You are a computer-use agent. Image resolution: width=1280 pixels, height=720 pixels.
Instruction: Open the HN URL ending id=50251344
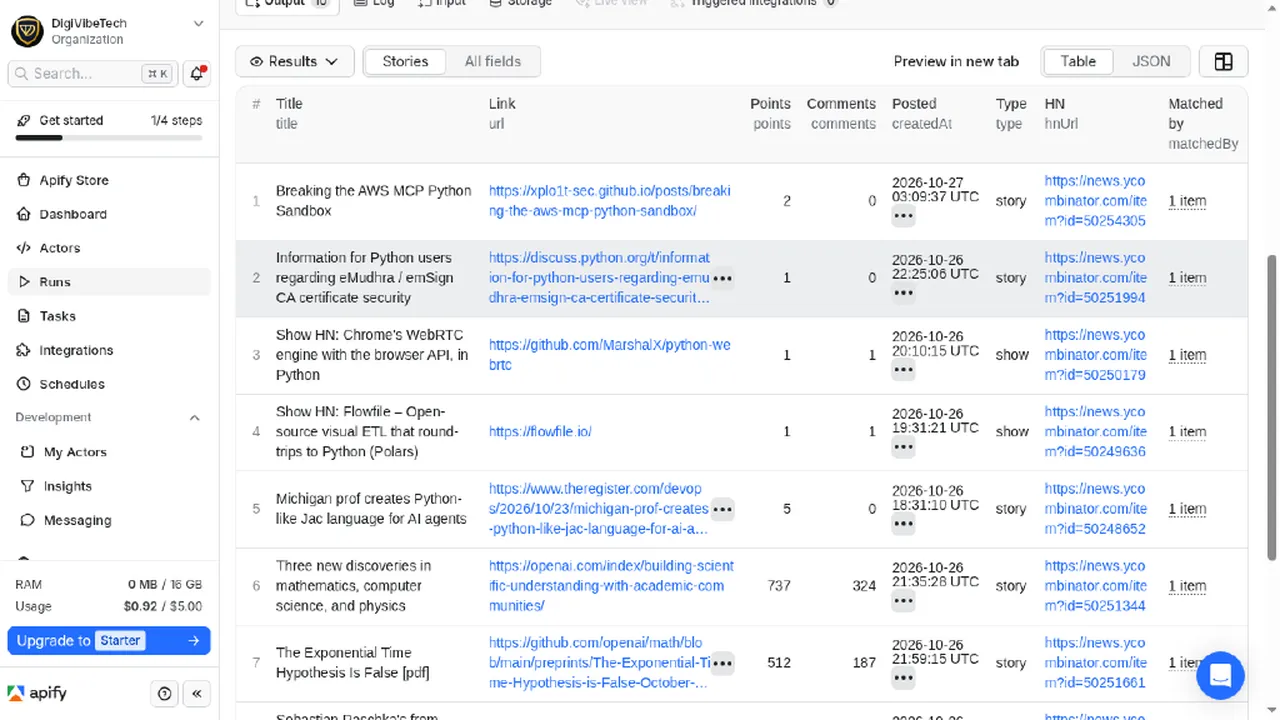pos(1095,586)
